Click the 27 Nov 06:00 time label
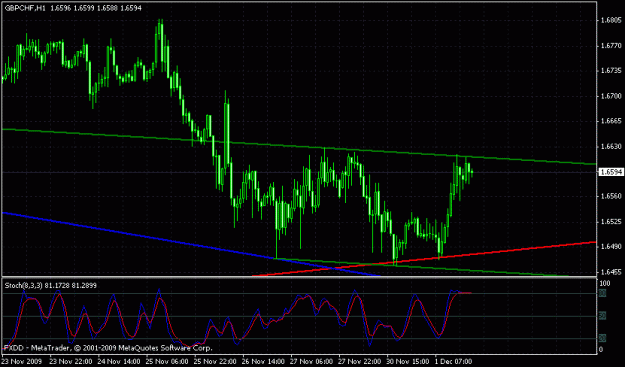 (x=312, y=362)
